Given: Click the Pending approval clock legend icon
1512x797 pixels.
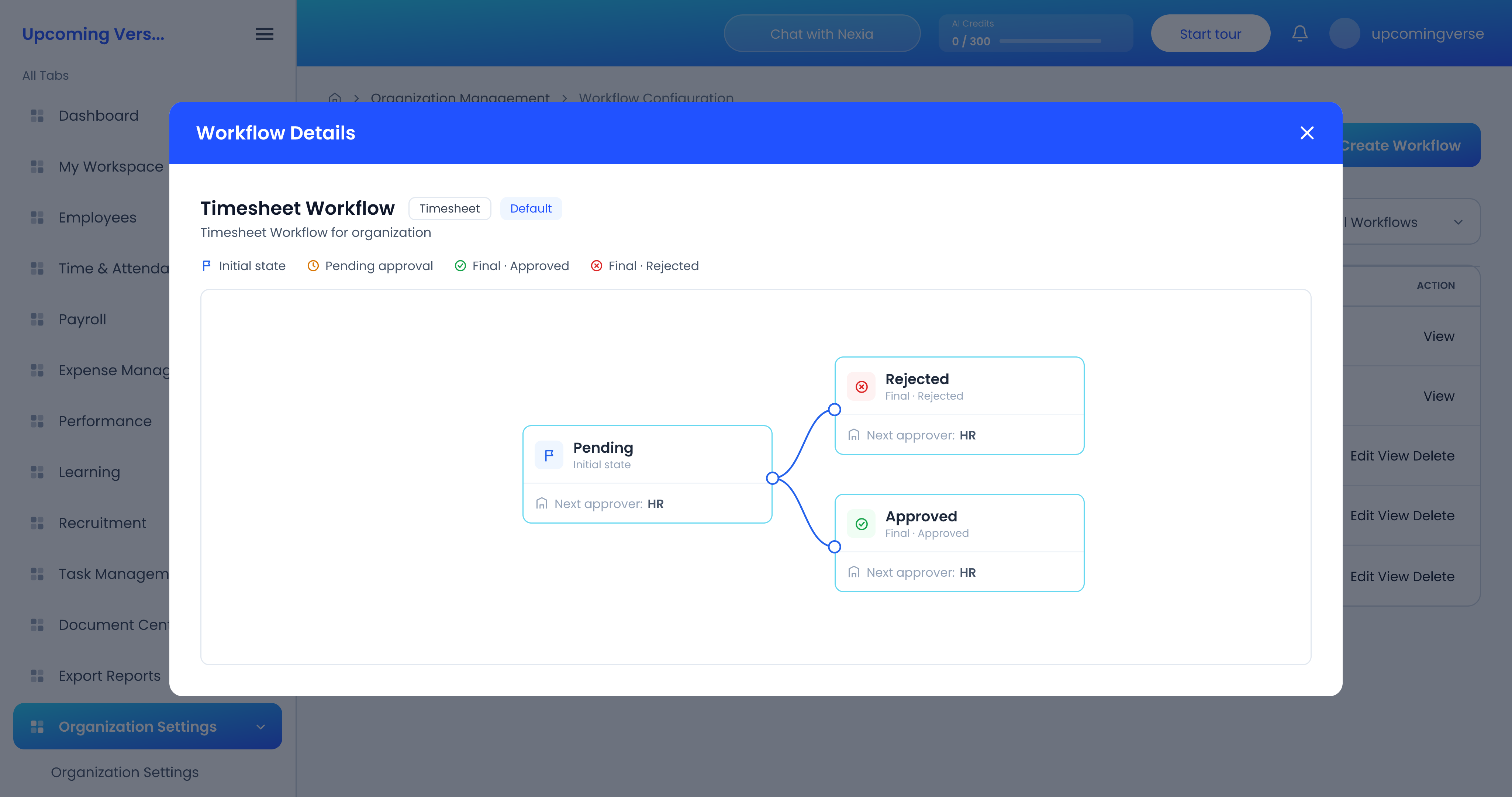Looking at the screenshot, I should [313, 266].
